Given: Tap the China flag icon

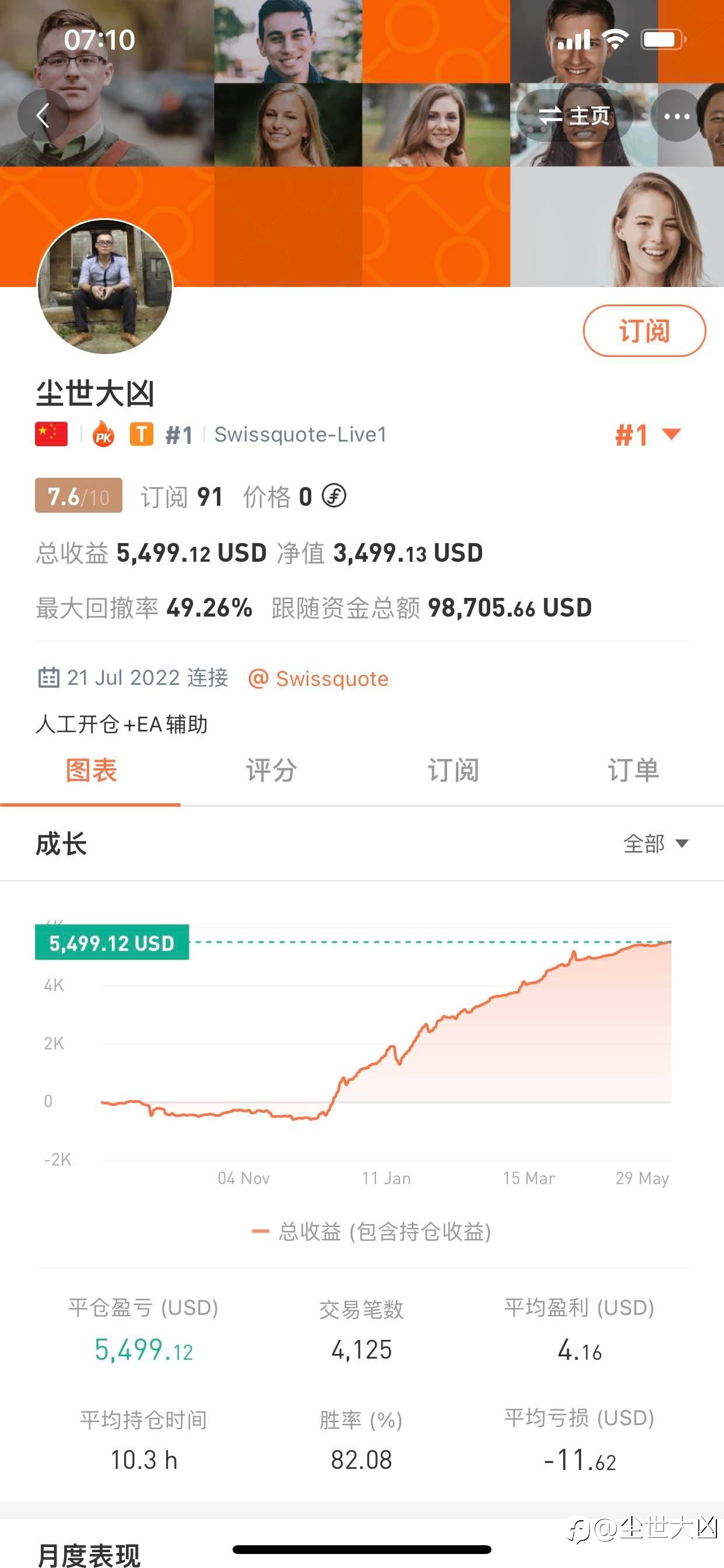Looking at the screenshot, I should [x=51, y=435].
